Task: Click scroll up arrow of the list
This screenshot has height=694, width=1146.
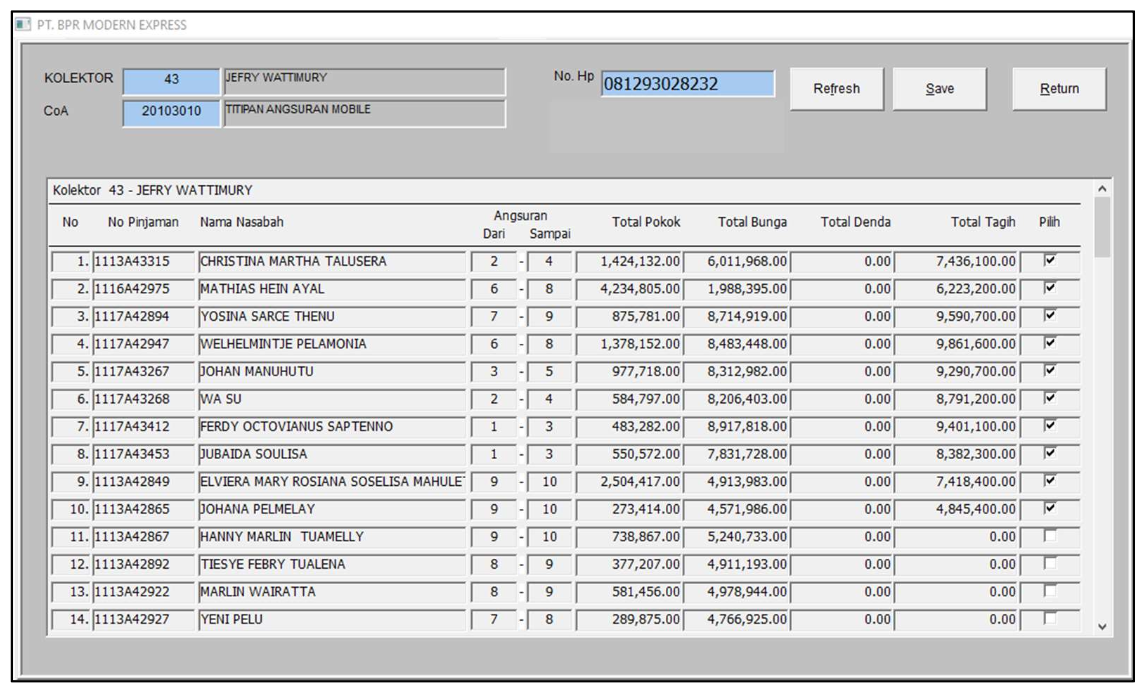Action: [x=1102, y=188]
